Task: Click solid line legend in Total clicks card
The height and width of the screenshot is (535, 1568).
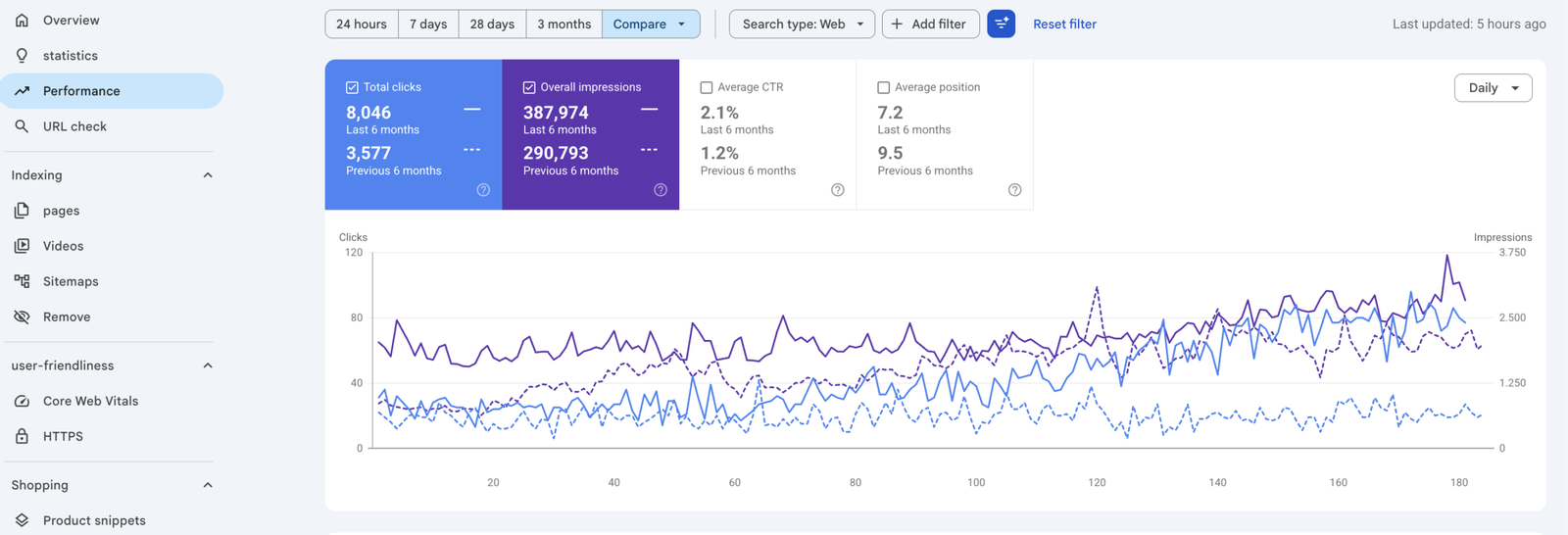Action: click(x=472, y=109)
